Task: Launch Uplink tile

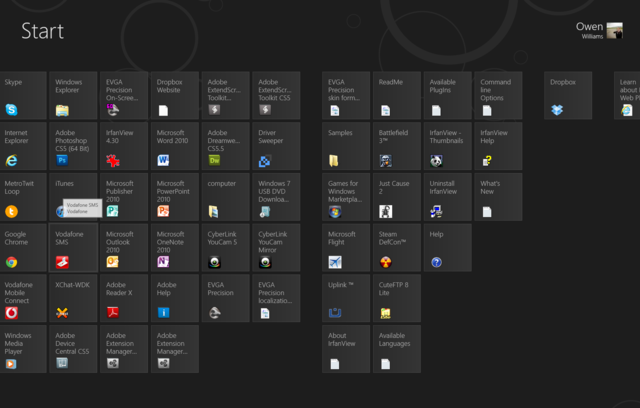Action: [x=346, y=298]
